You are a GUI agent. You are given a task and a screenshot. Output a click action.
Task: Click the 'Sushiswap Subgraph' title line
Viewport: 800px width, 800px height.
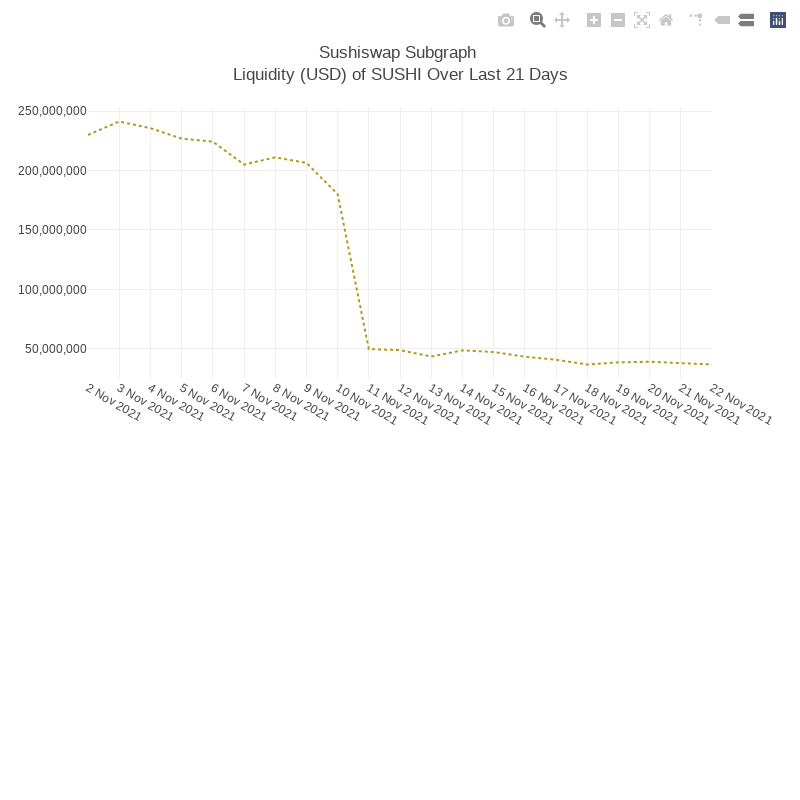click(397, 53)
